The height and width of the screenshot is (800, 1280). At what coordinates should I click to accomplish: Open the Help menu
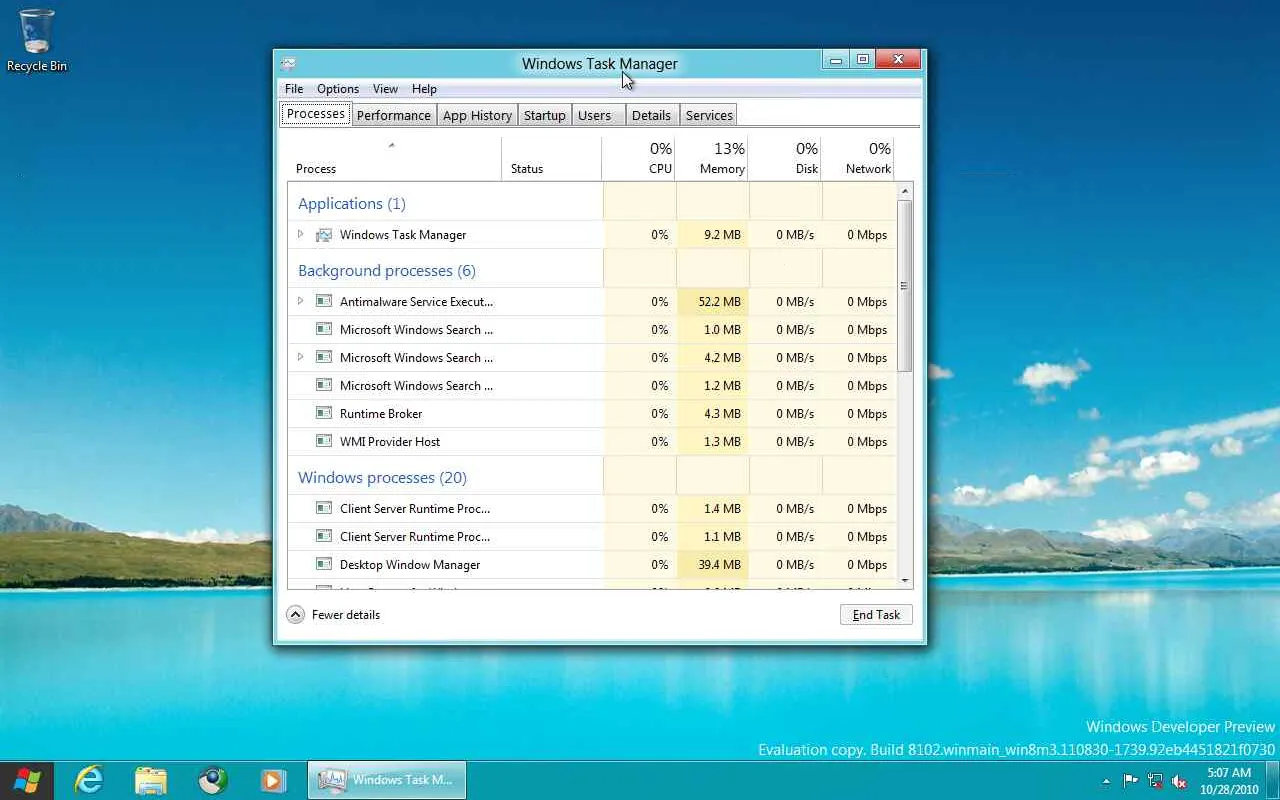point(424,89)
